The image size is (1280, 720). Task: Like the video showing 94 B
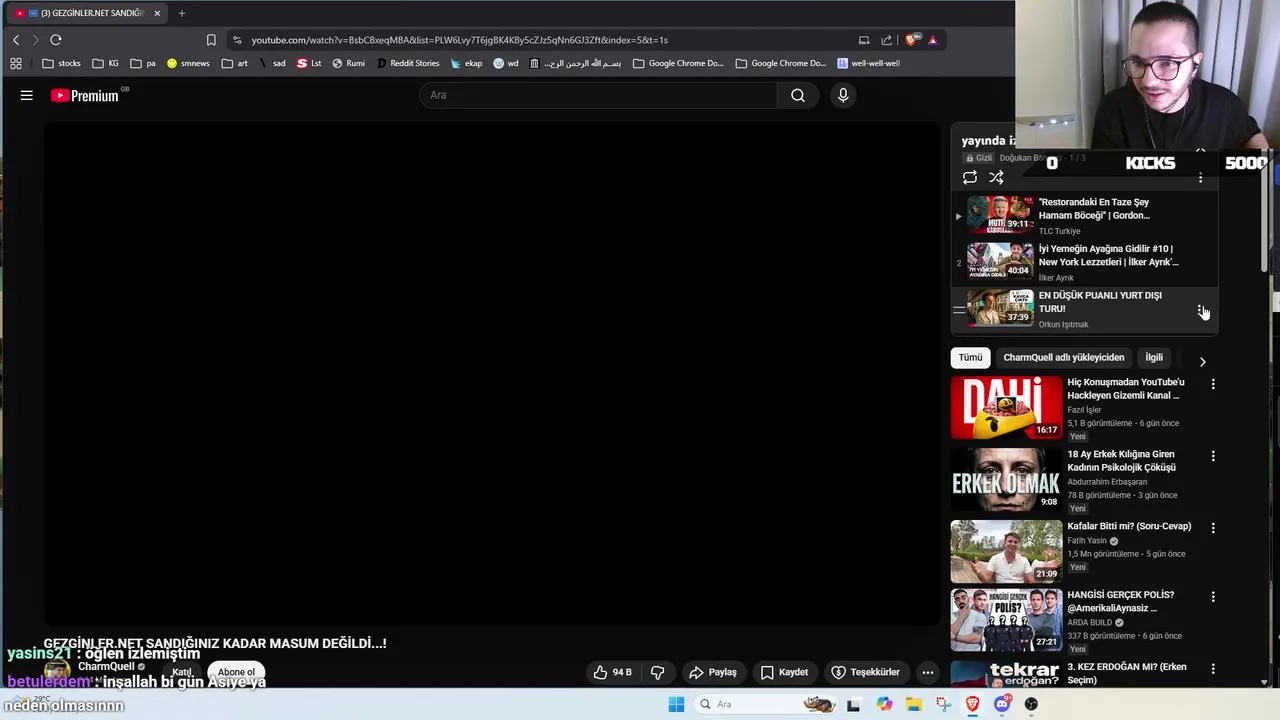tap(612, 672)
